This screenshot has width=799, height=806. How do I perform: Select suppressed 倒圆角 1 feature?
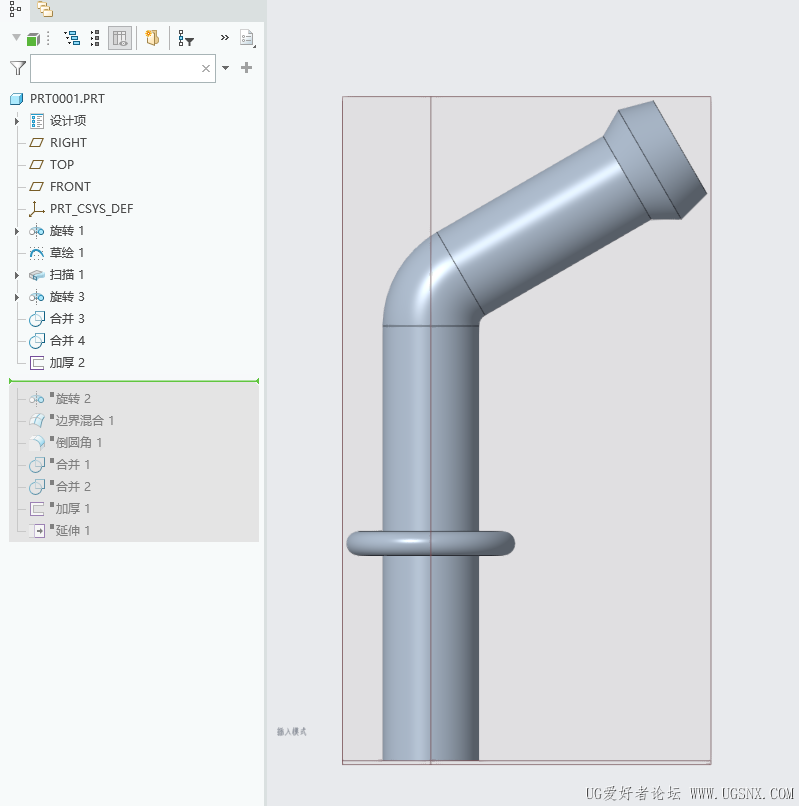click(x=79, y=443)
